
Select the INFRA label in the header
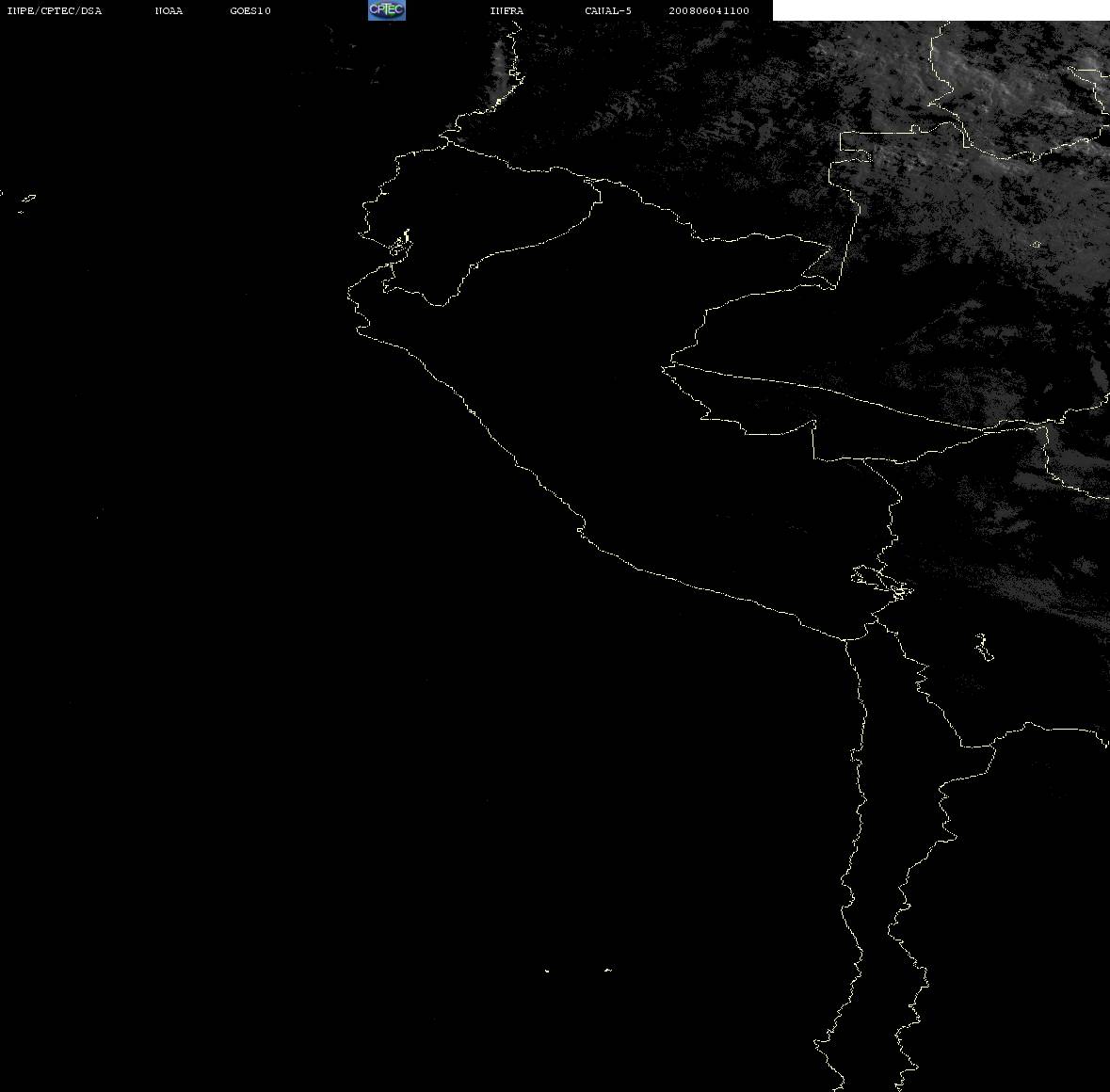pos(507,10)
